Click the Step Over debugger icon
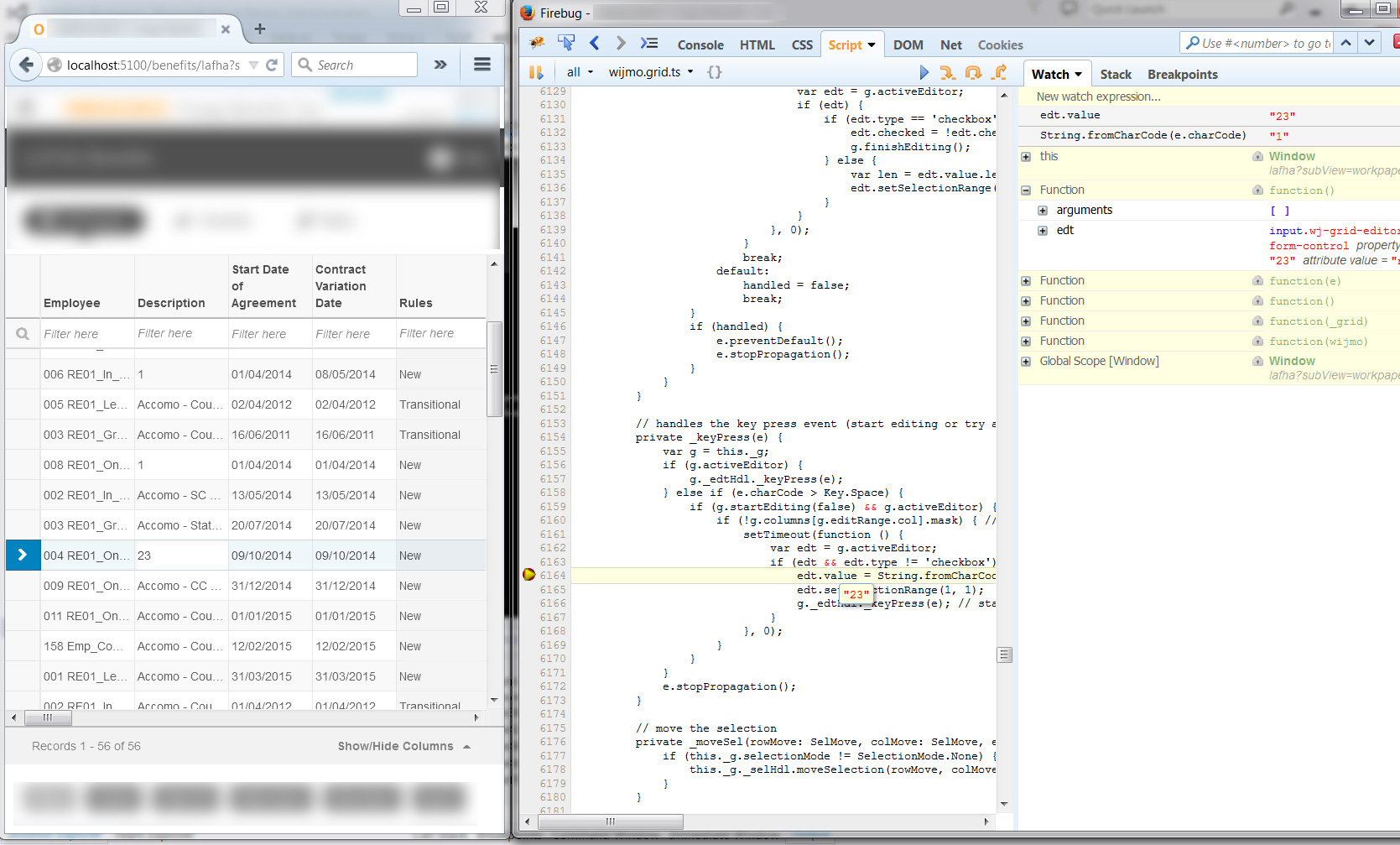The width and height of the screenshot is (1400, 845). 973,73
